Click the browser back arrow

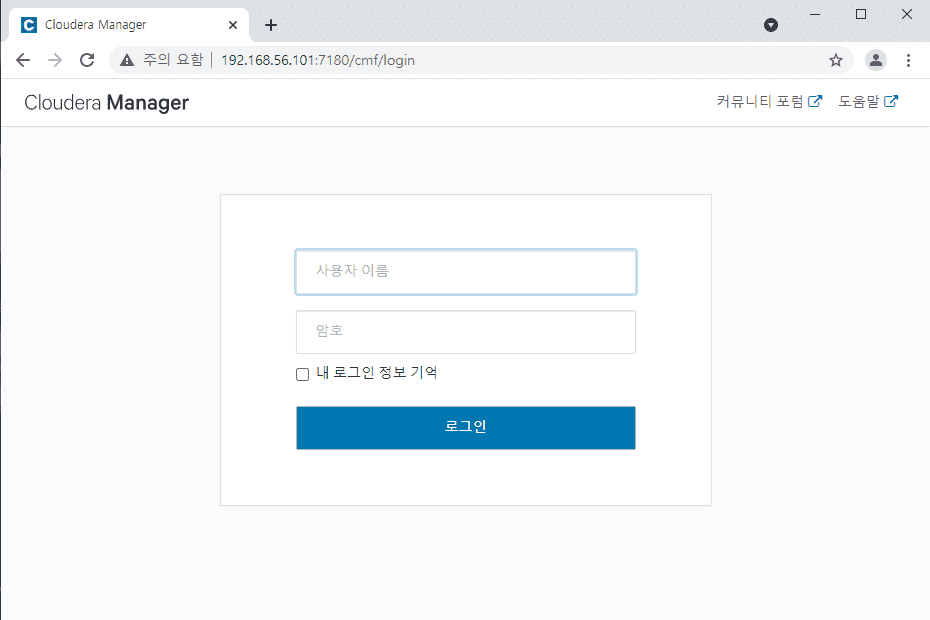(23, 60)
